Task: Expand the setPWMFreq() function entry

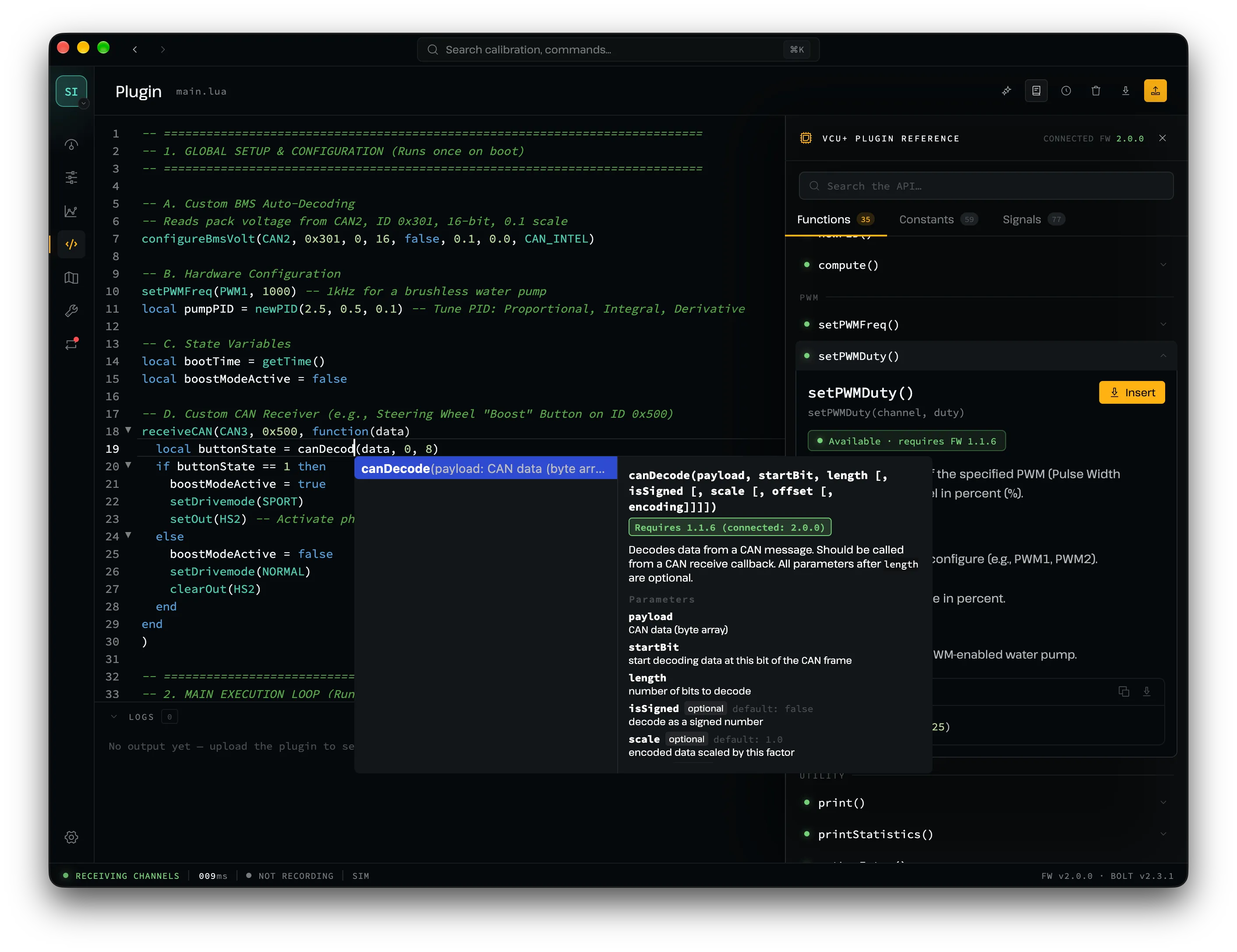Action: [986, 324]
